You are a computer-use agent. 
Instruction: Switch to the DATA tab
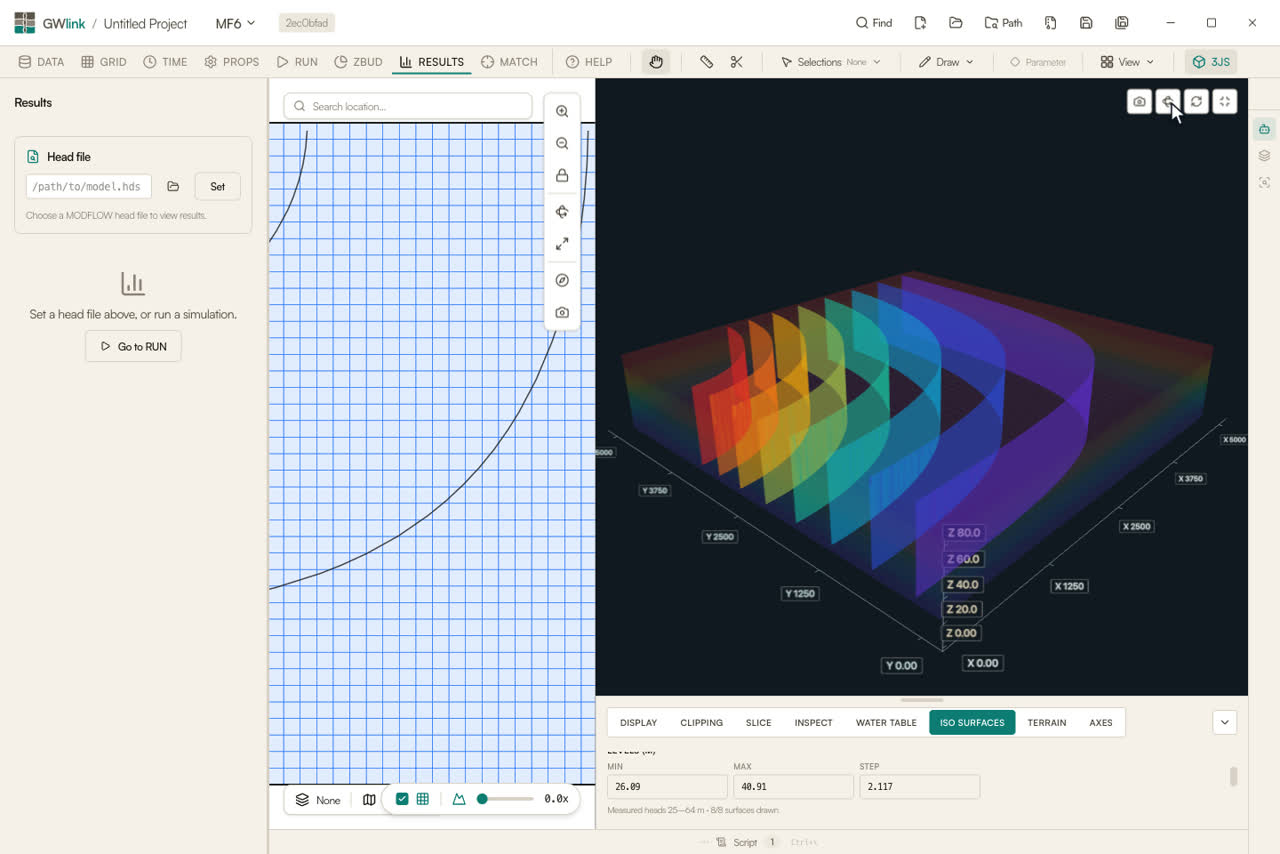click(x=41, y=62)
